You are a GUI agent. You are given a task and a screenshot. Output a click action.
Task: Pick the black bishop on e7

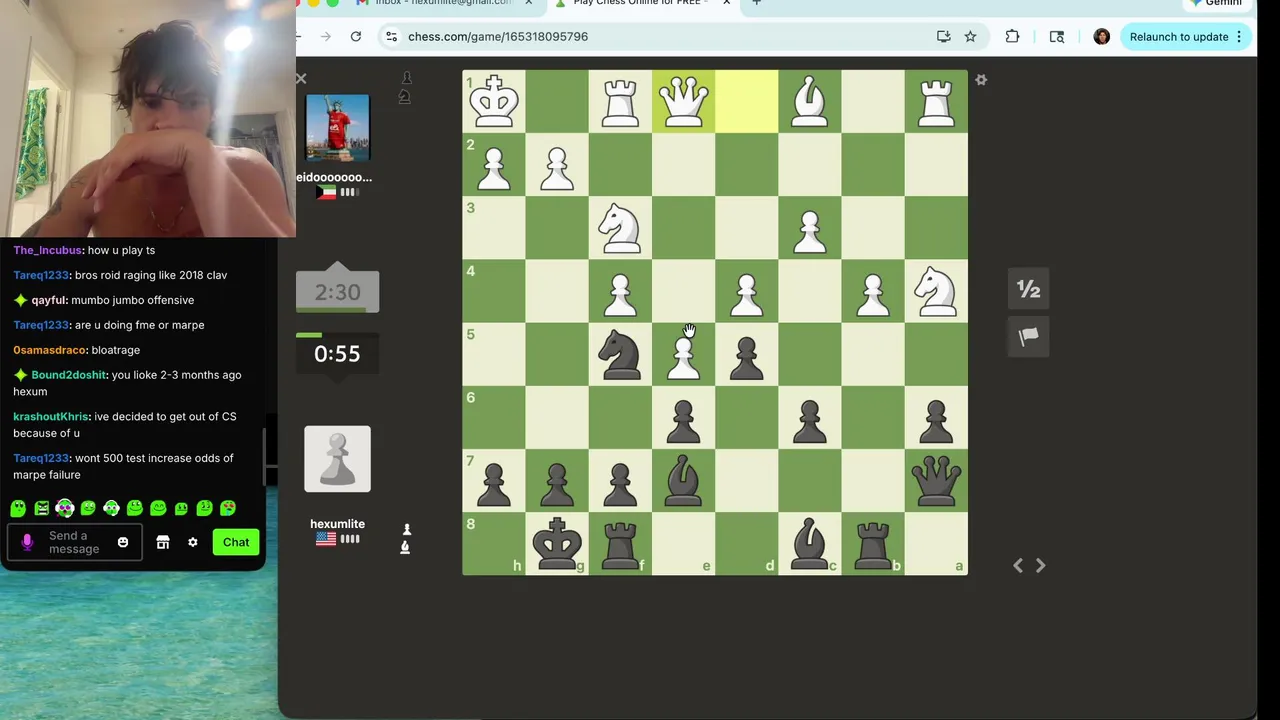pos(683,480)
